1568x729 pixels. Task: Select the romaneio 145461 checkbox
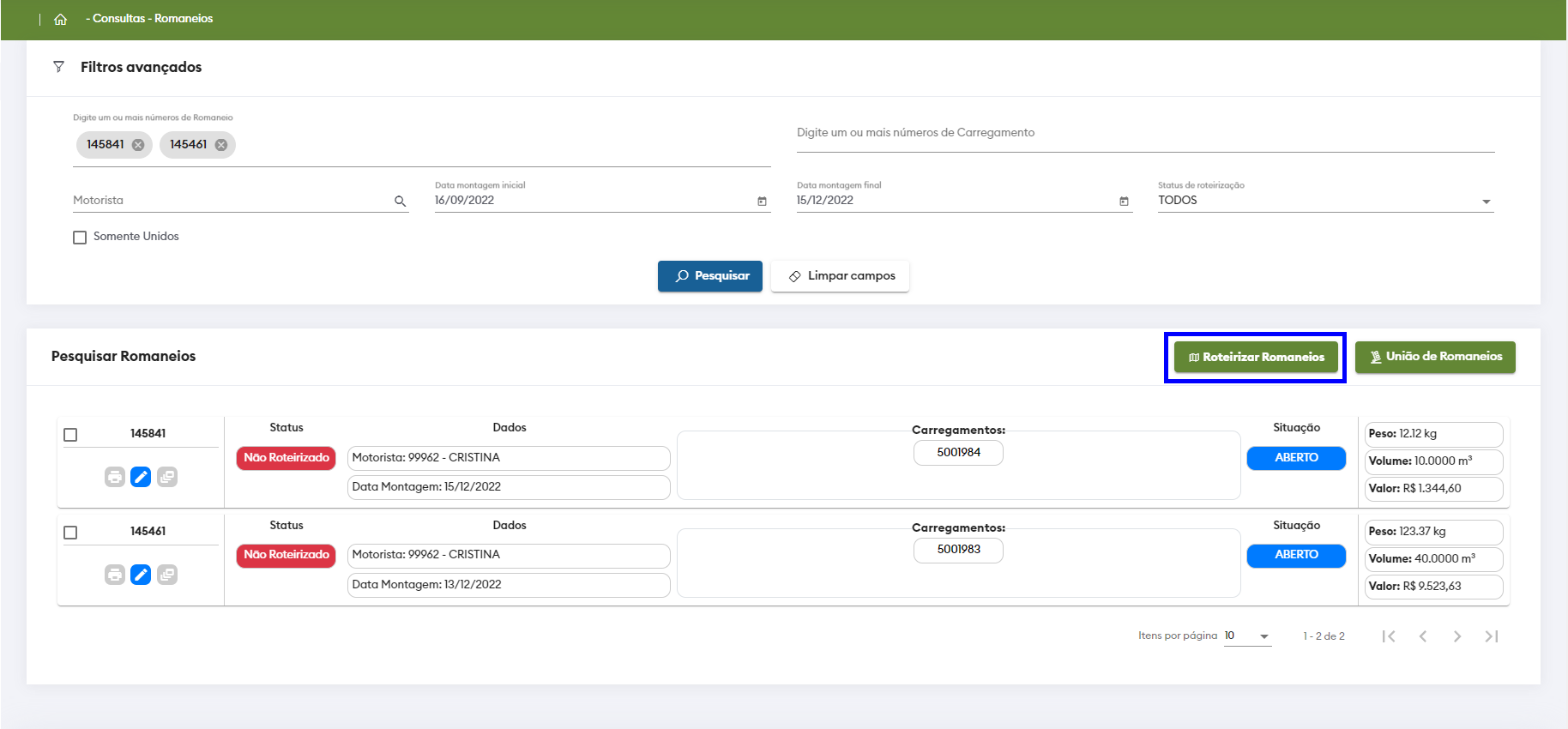[x=70, y=533]
